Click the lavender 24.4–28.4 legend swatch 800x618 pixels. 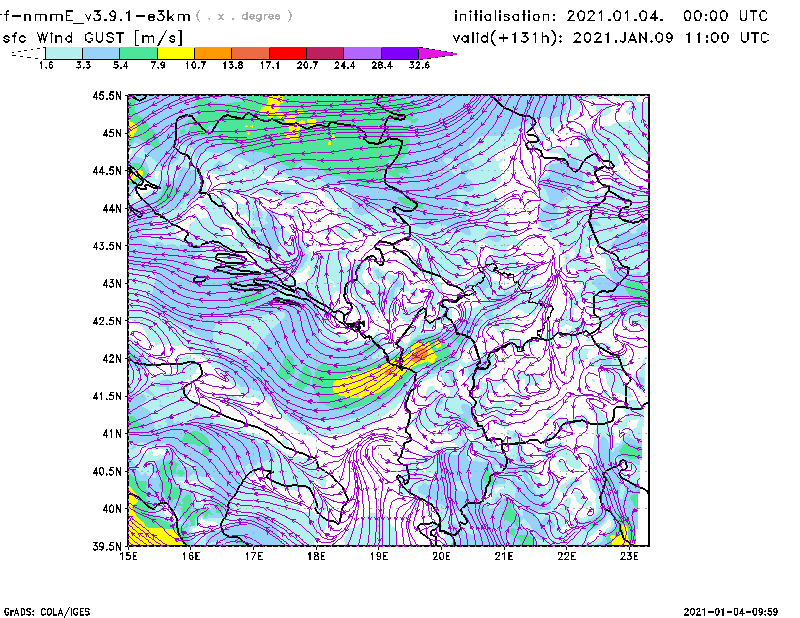pos(362,53)
